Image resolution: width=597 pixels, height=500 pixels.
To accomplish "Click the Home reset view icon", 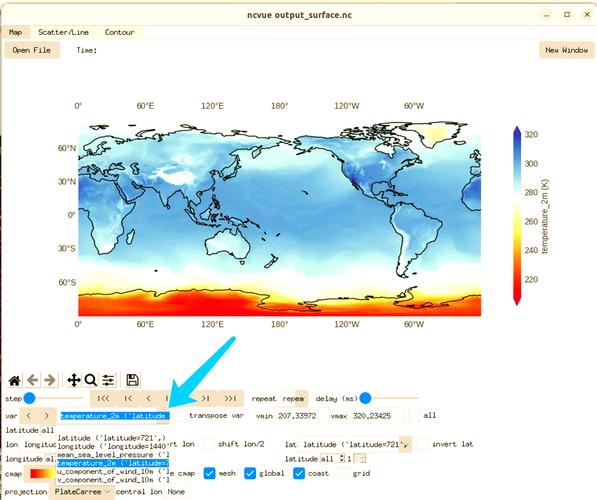I will (14, 380).
